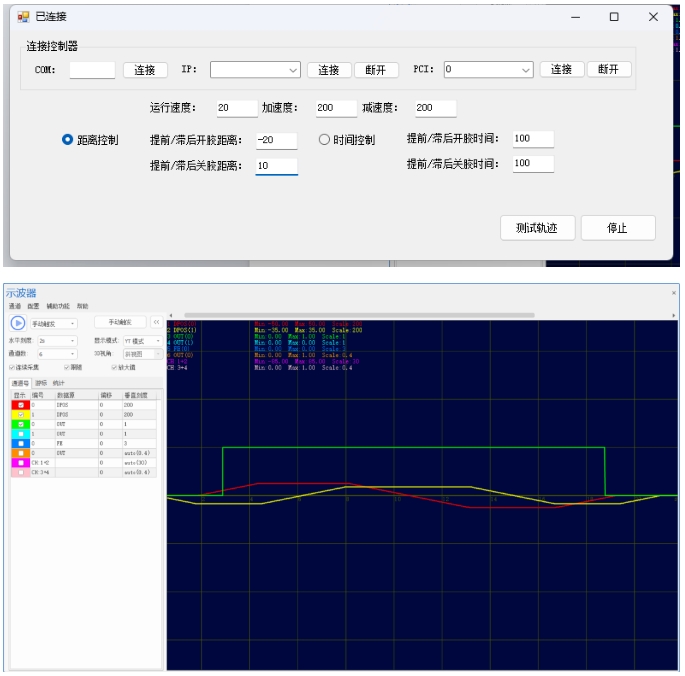Click the PCI 连接 button
The width and height of the screenshot is (685, 676).
pyautogui.click(x=562, y=69)
